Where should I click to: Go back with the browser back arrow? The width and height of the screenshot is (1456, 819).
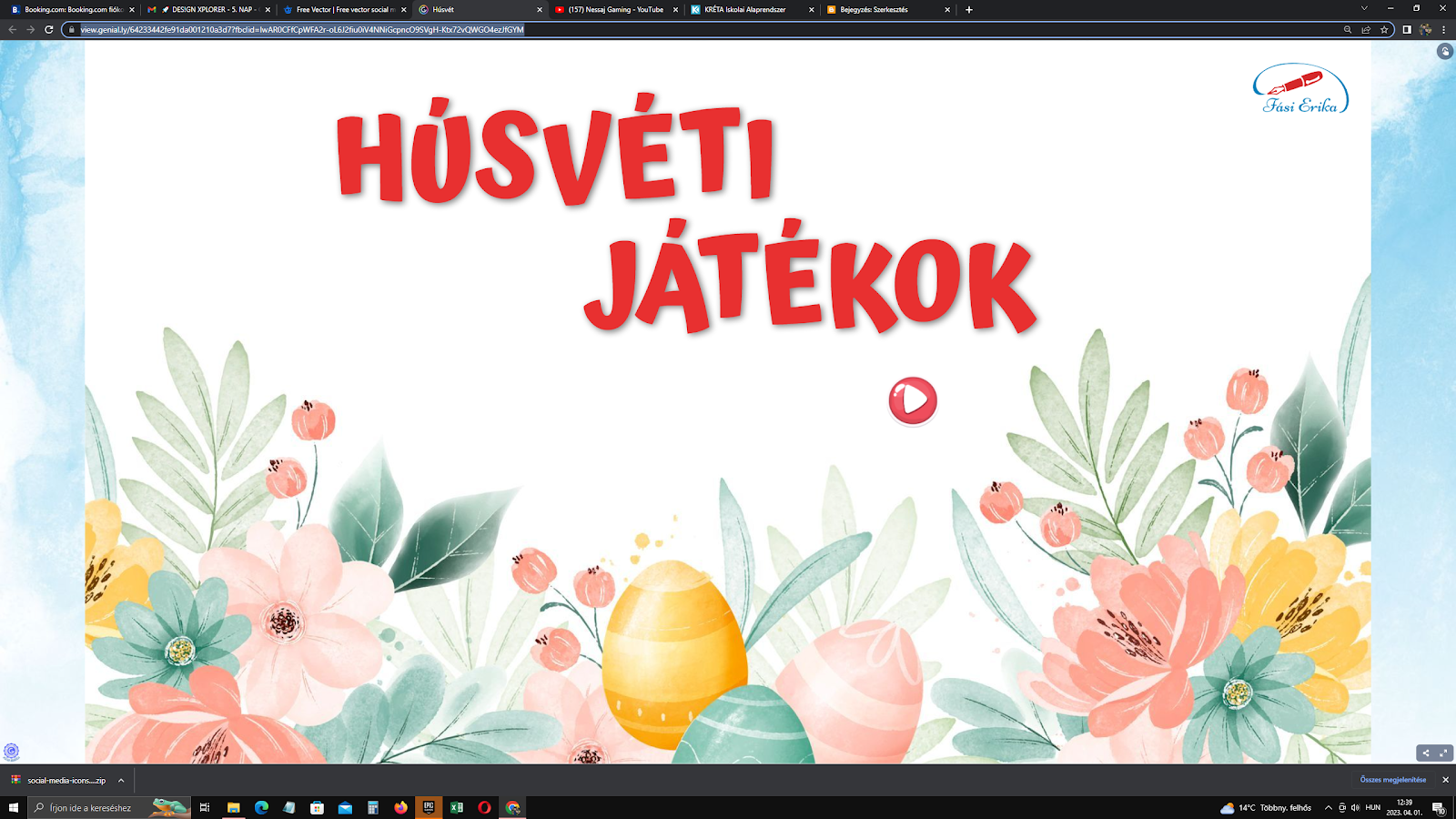pyautogui.click(x=12, y=29)
